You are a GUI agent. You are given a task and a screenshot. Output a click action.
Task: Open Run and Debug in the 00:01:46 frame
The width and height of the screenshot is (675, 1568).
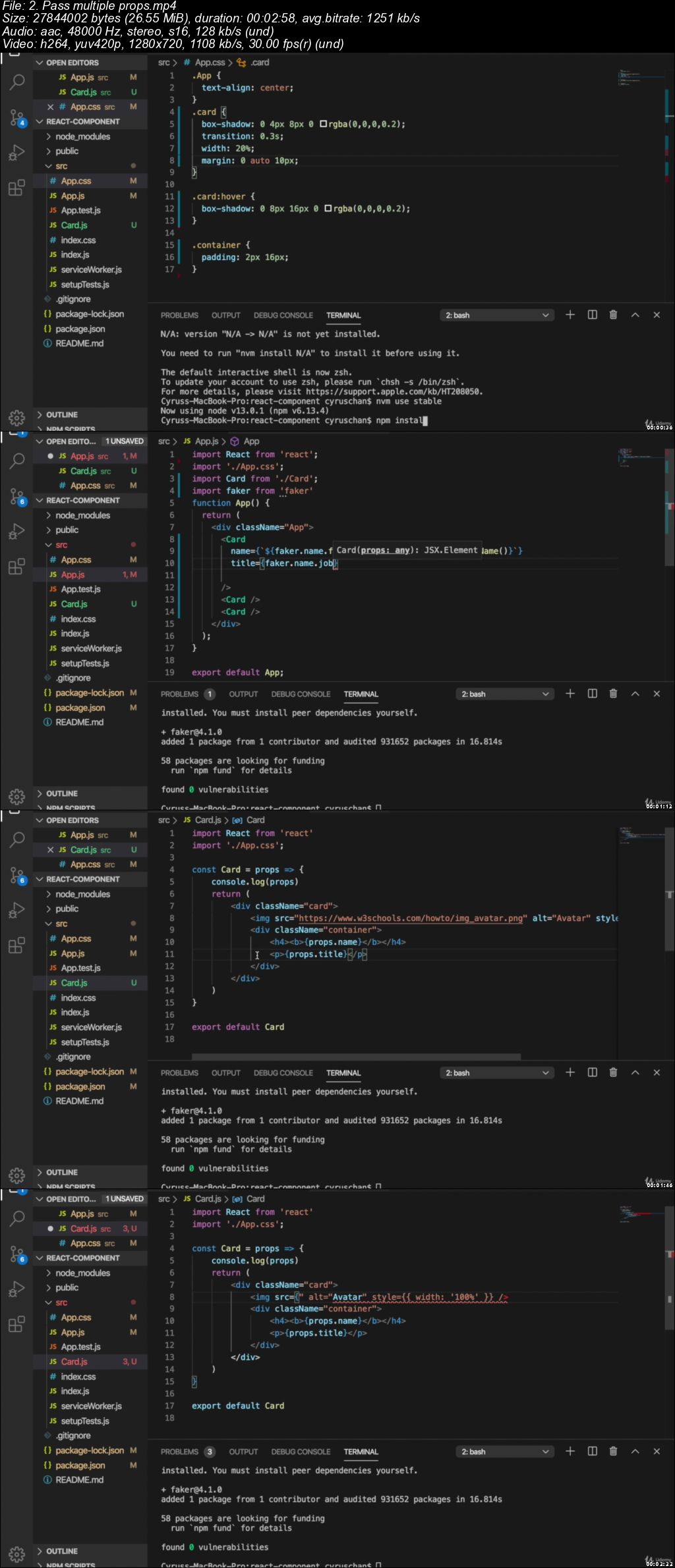tap(17, 910)
